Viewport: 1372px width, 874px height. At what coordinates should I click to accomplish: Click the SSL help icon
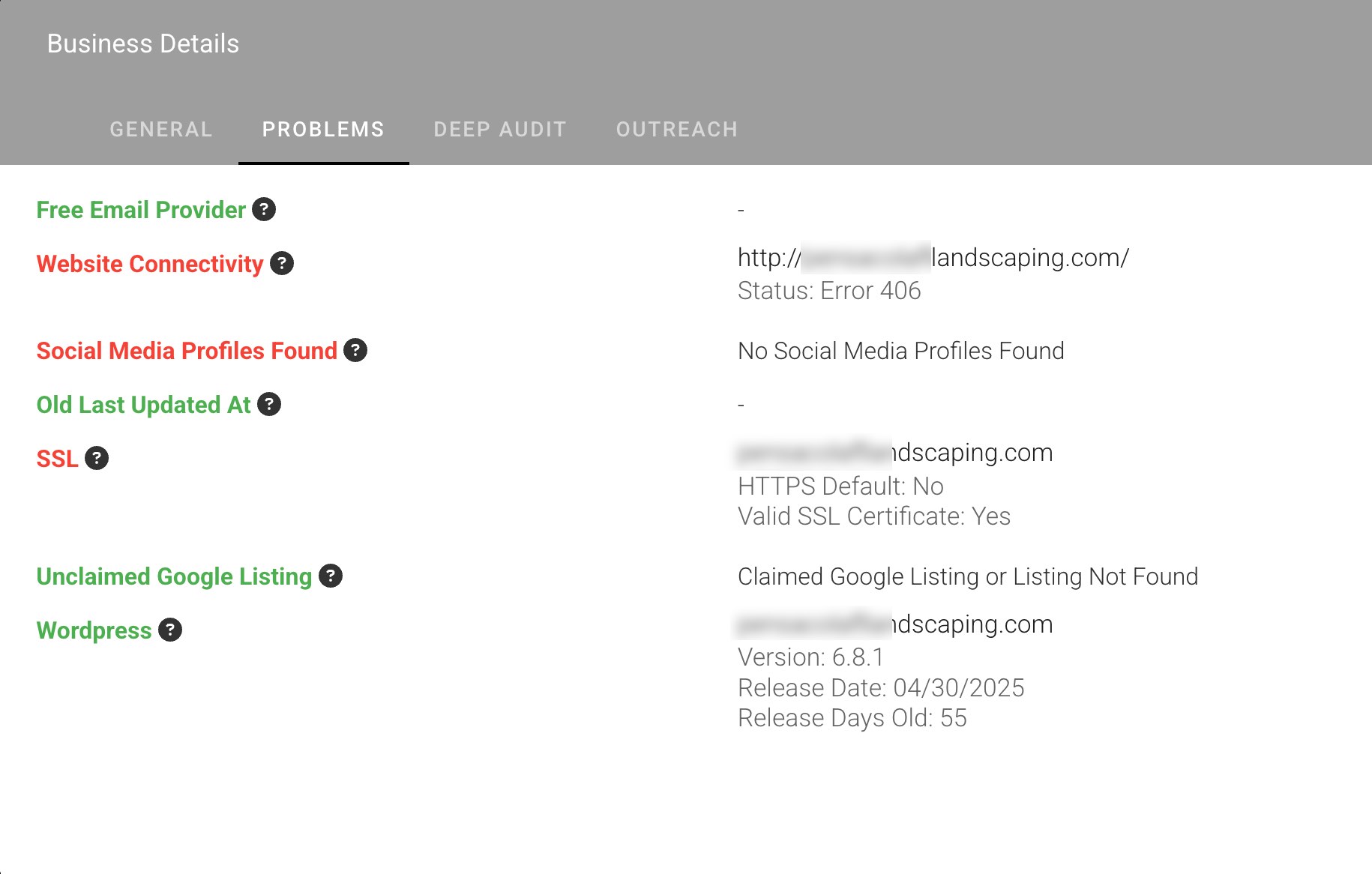pyautogui.click(x=97, y=458)
